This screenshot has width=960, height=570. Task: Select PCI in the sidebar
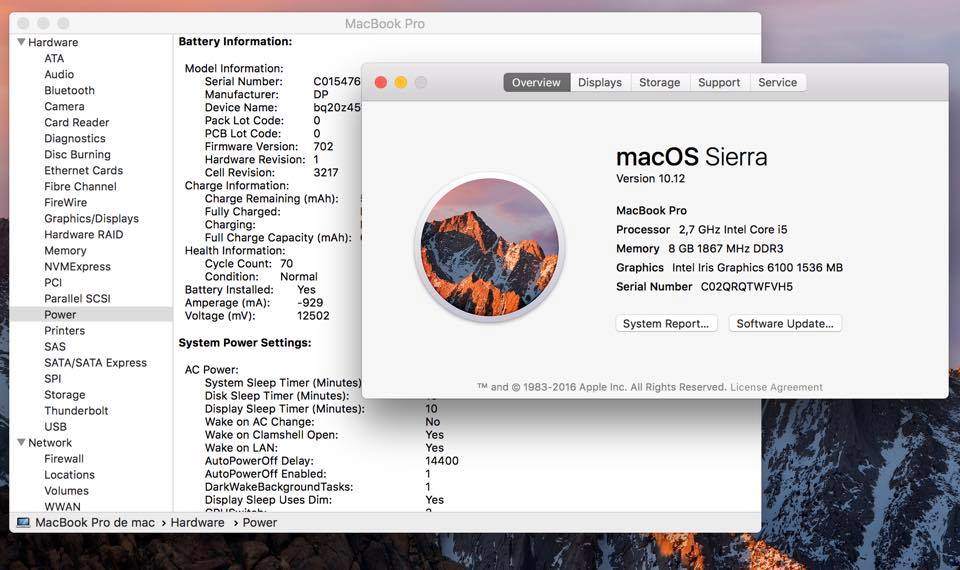(x=53, y=282)
